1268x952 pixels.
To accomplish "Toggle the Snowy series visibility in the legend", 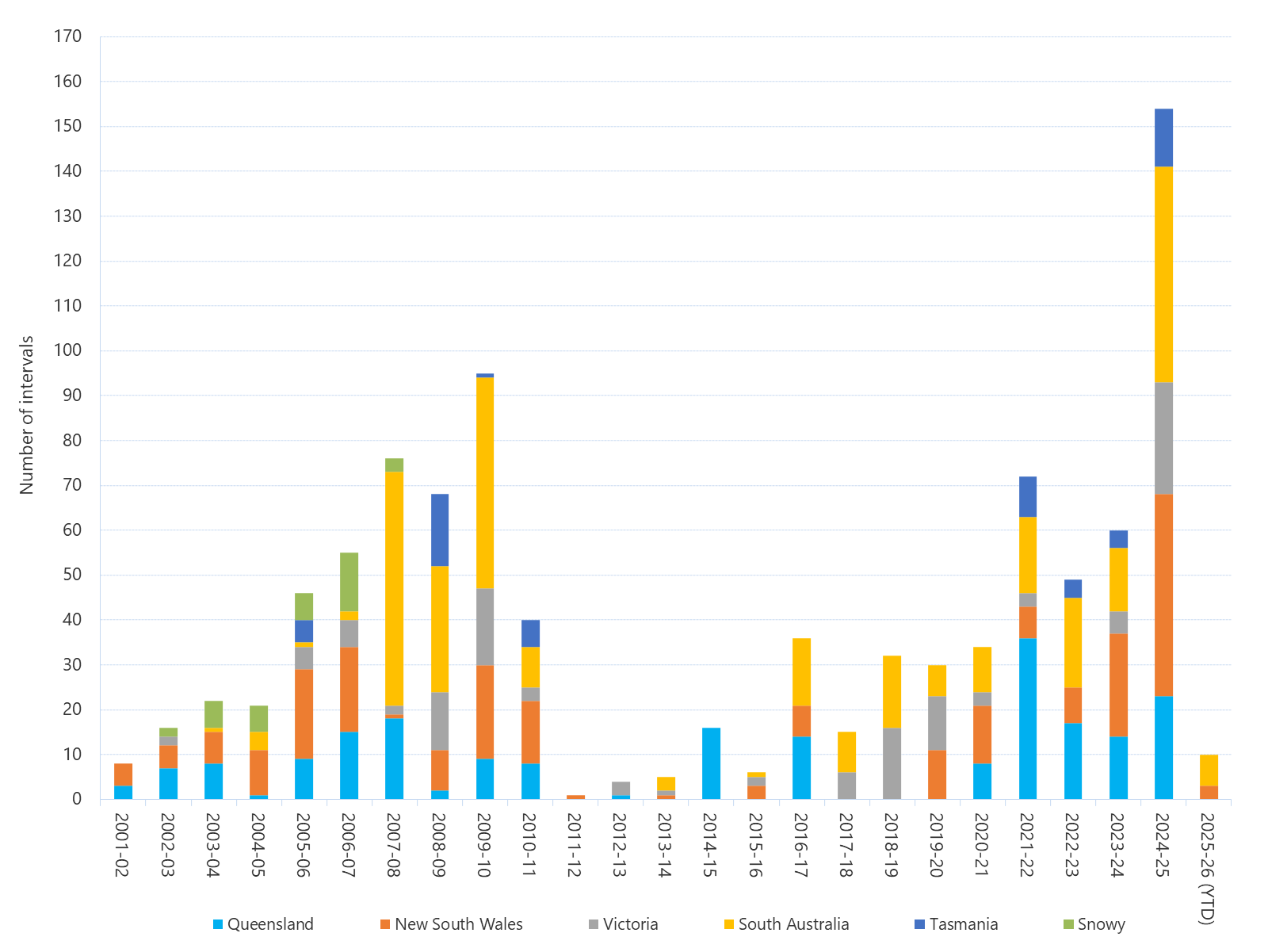I will (1102, 924).
